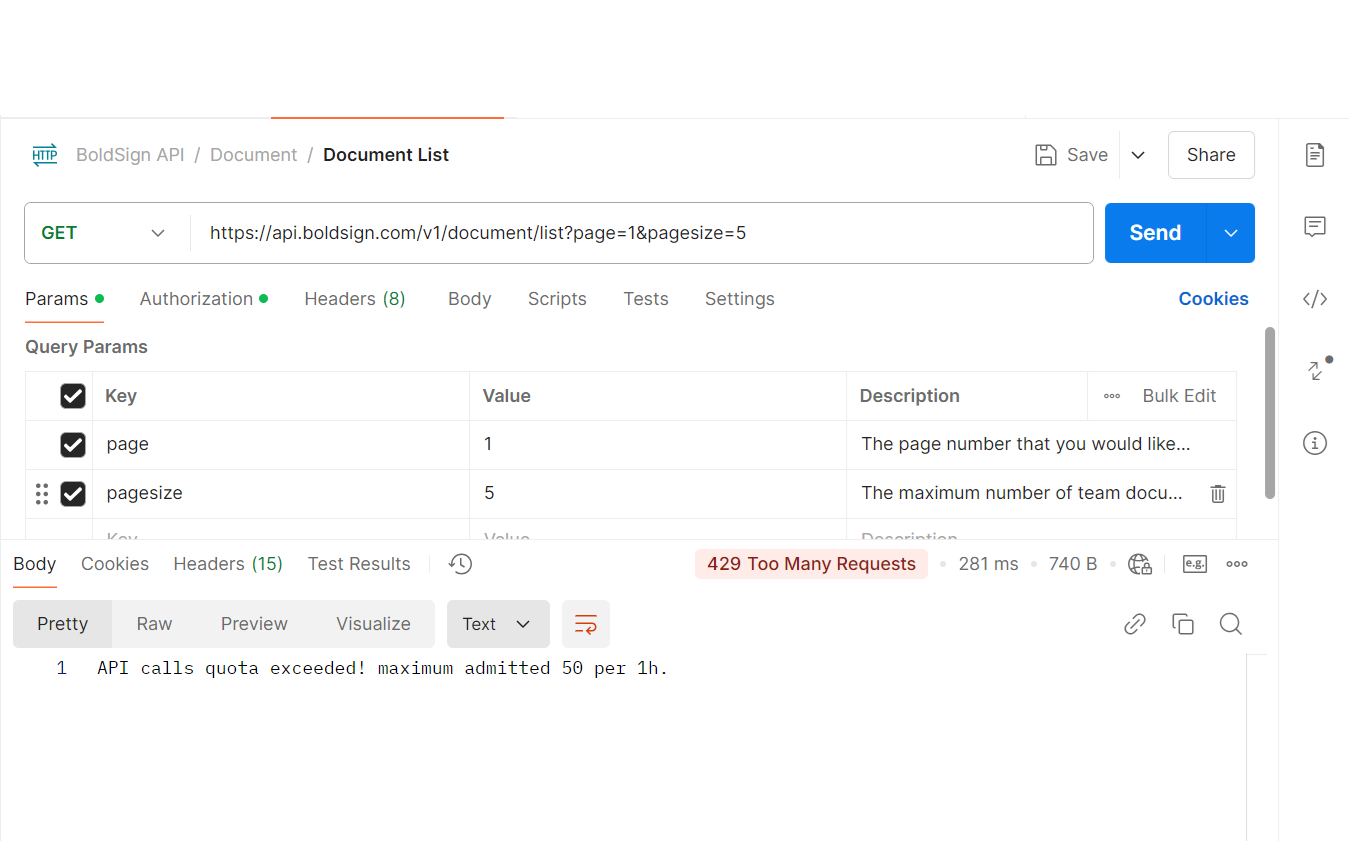Open the GET method dropdown
Viewport: 1354px width, 841px height.
[x=105, y=232]
